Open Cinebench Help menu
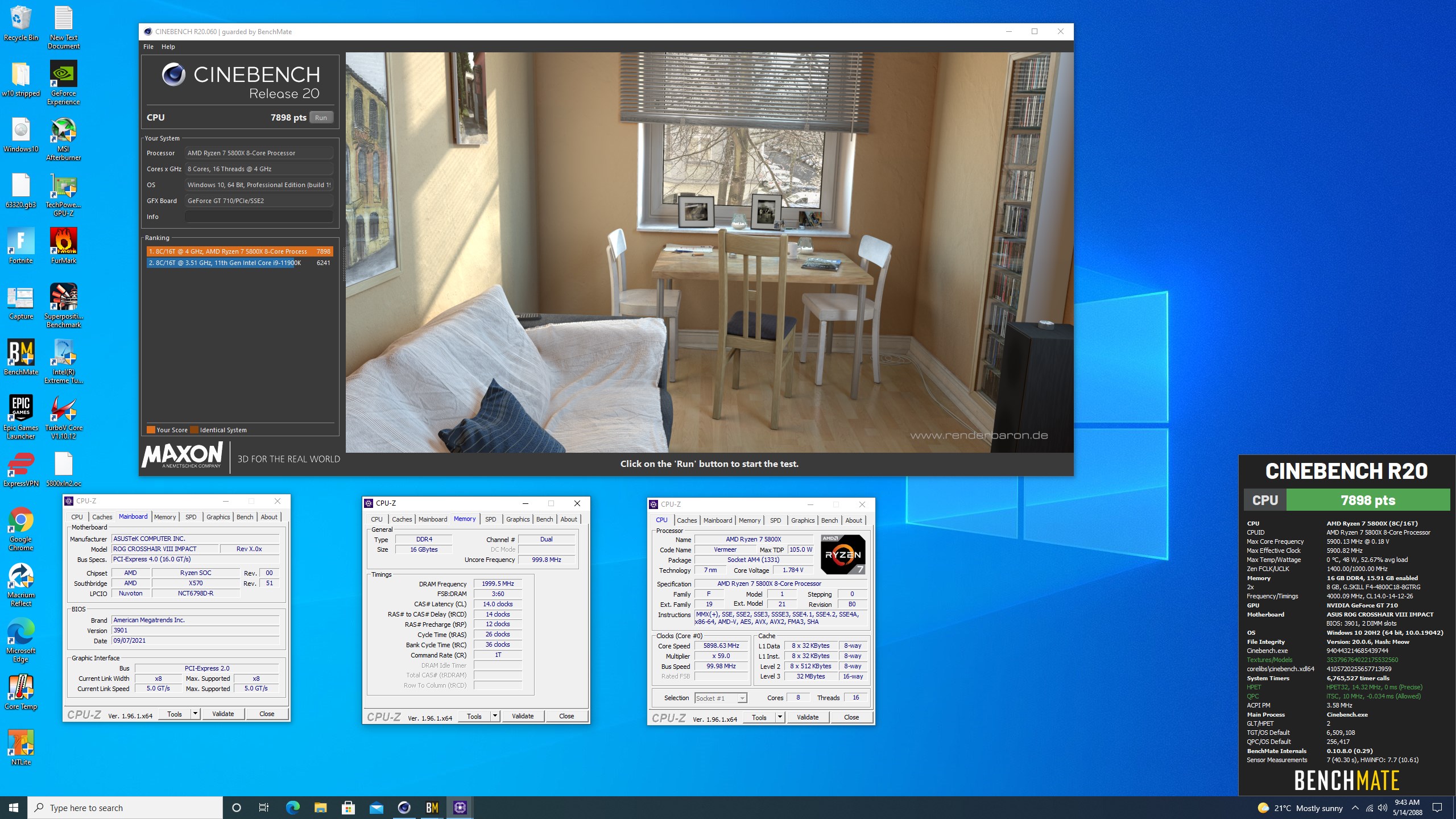 [168, 47]
